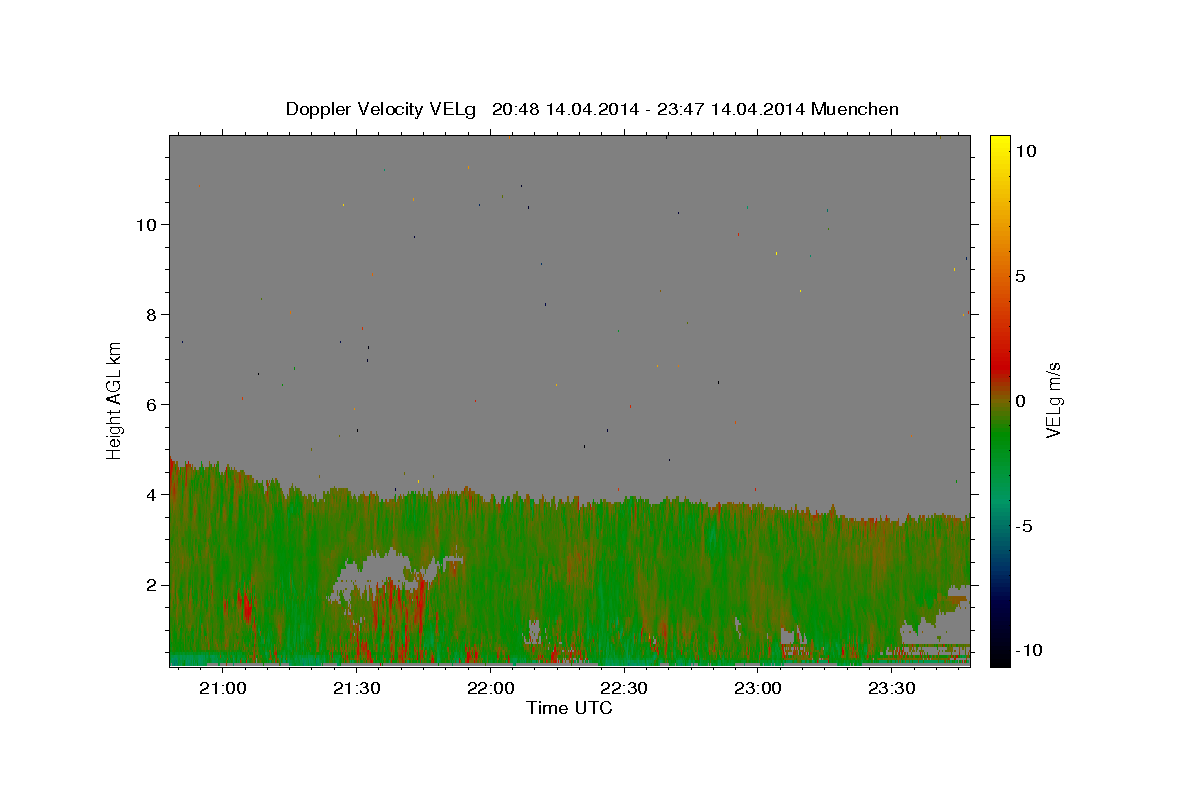
Task: Click the height axis label 2
Action: tap(151, 584)
